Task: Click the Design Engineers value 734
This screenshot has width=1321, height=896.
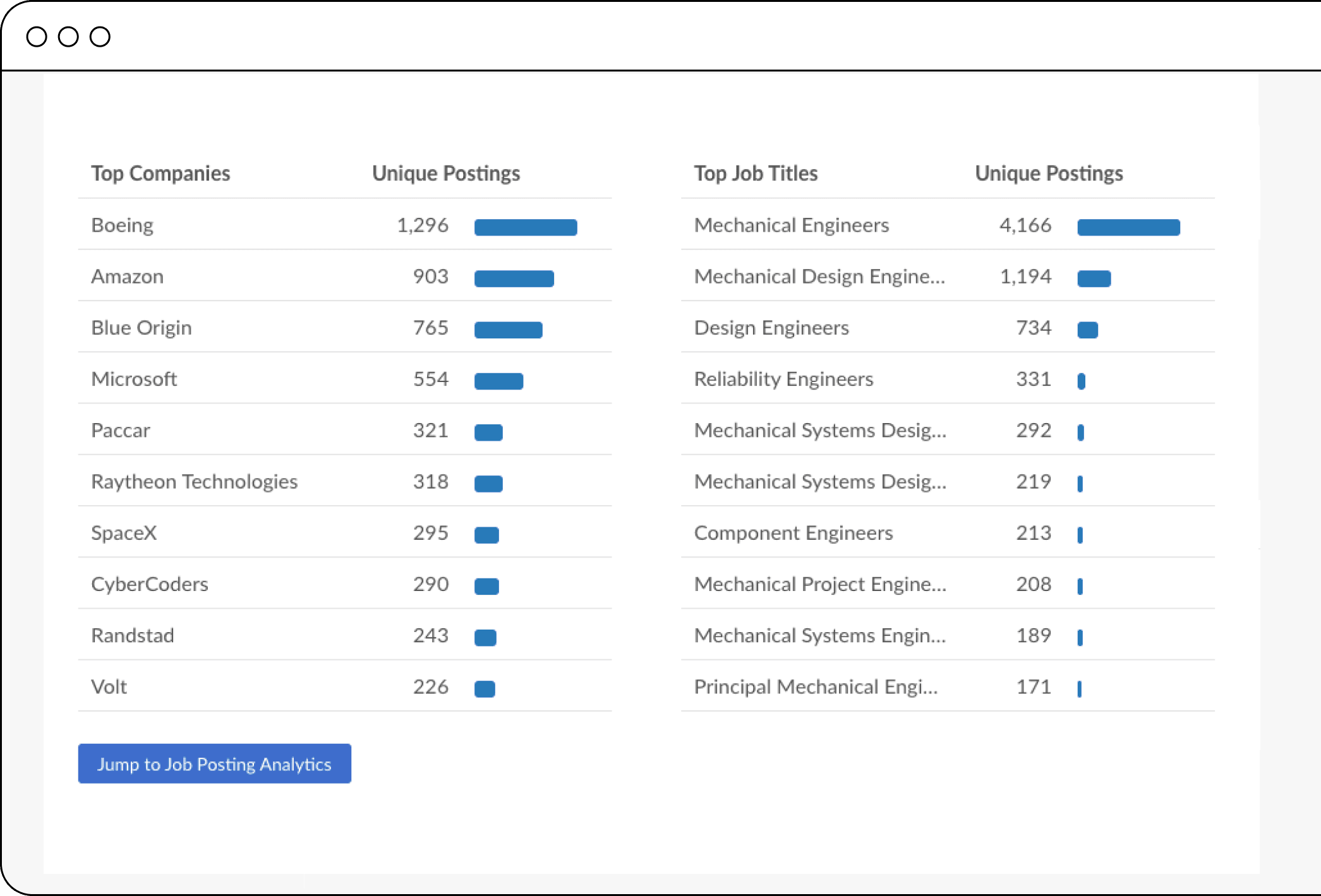Action: tap(1034, 328)
